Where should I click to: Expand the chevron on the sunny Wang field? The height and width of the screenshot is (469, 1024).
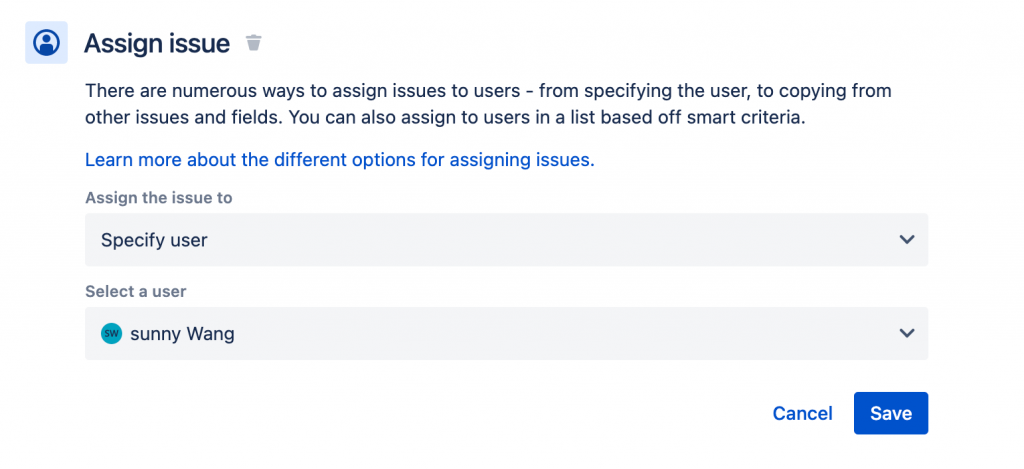[x=907, y=334]
